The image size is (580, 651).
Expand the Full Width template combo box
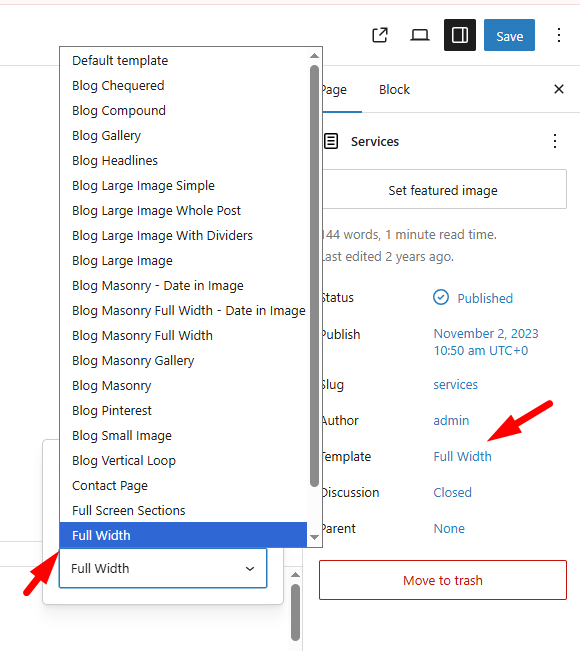click(x=163, y=568)
